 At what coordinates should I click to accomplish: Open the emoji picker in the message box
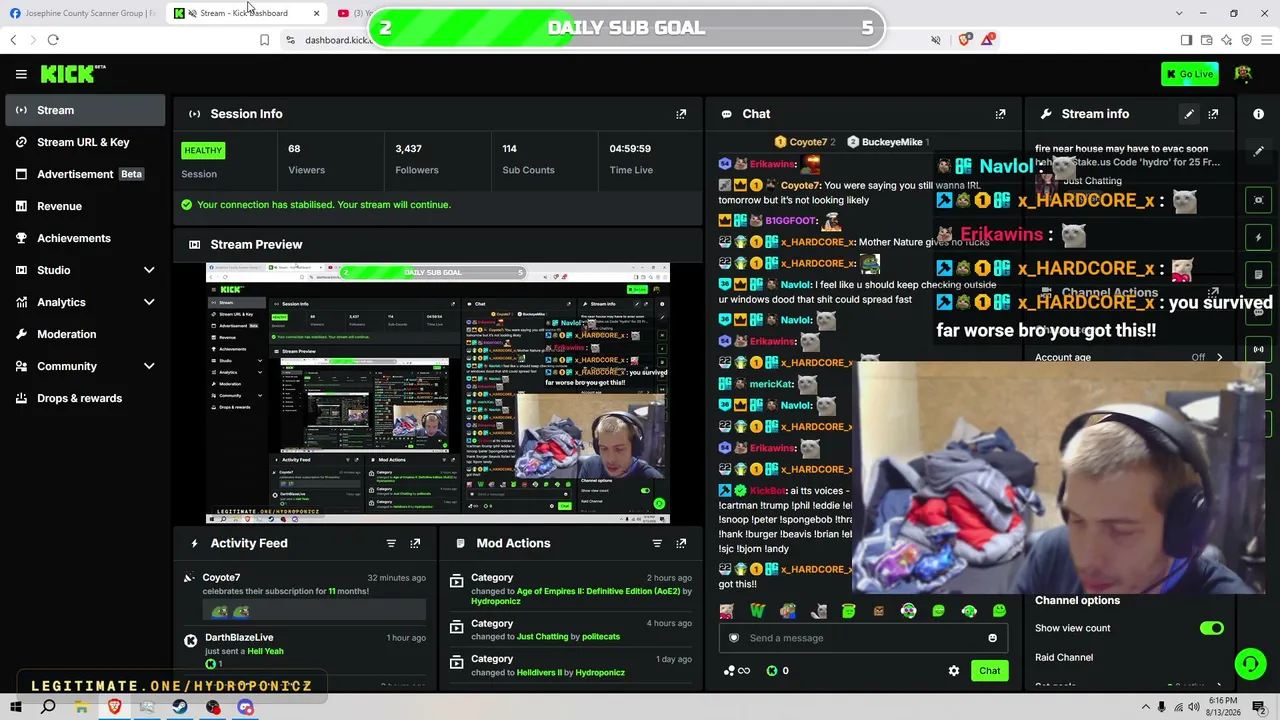992,638
